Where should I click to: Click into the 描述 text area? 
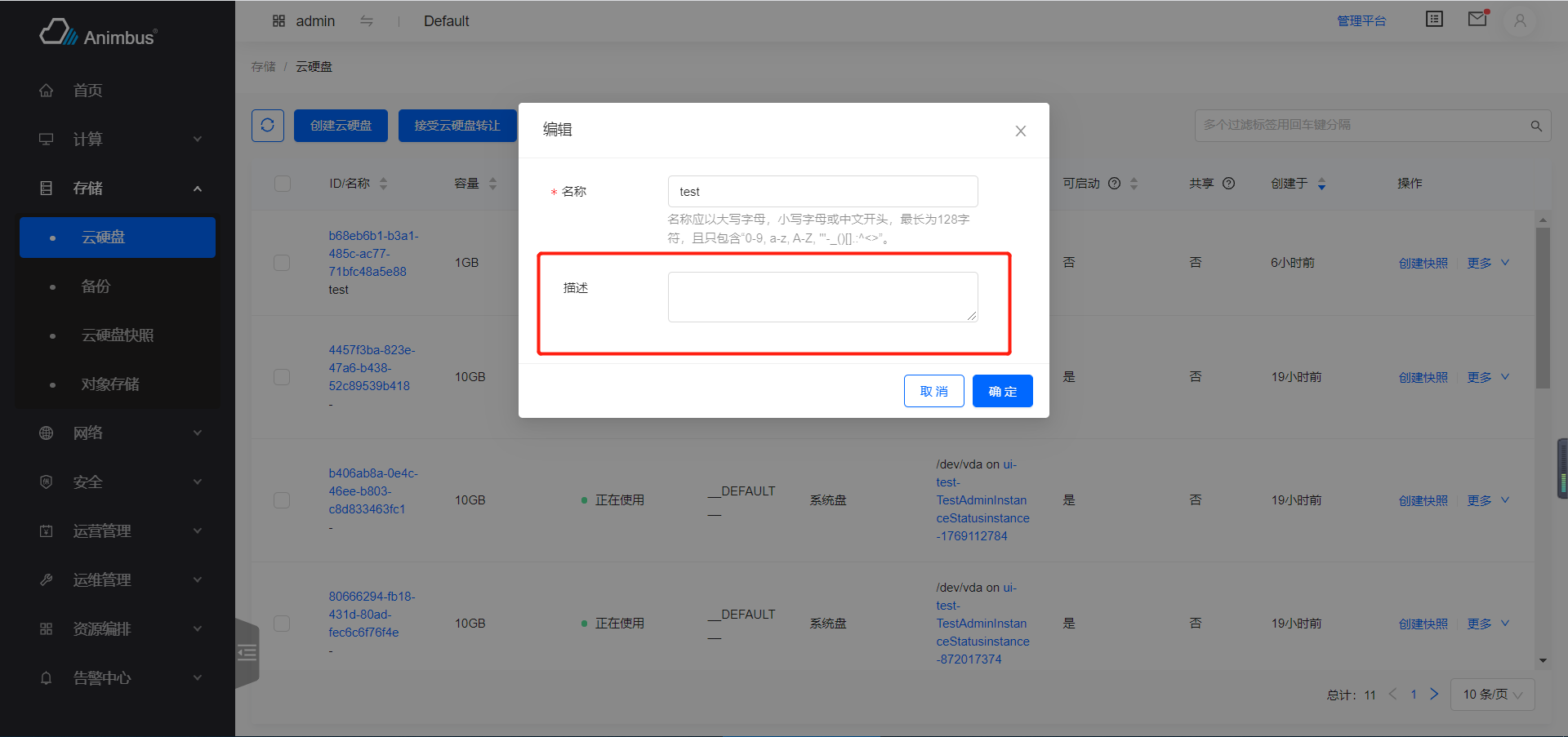click(822, 297)
